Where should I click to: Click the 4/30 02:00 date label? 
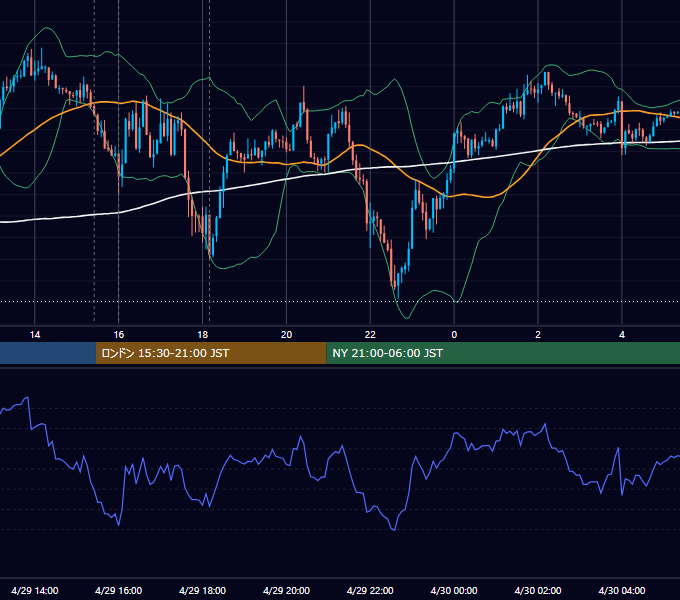click(538, 590)
